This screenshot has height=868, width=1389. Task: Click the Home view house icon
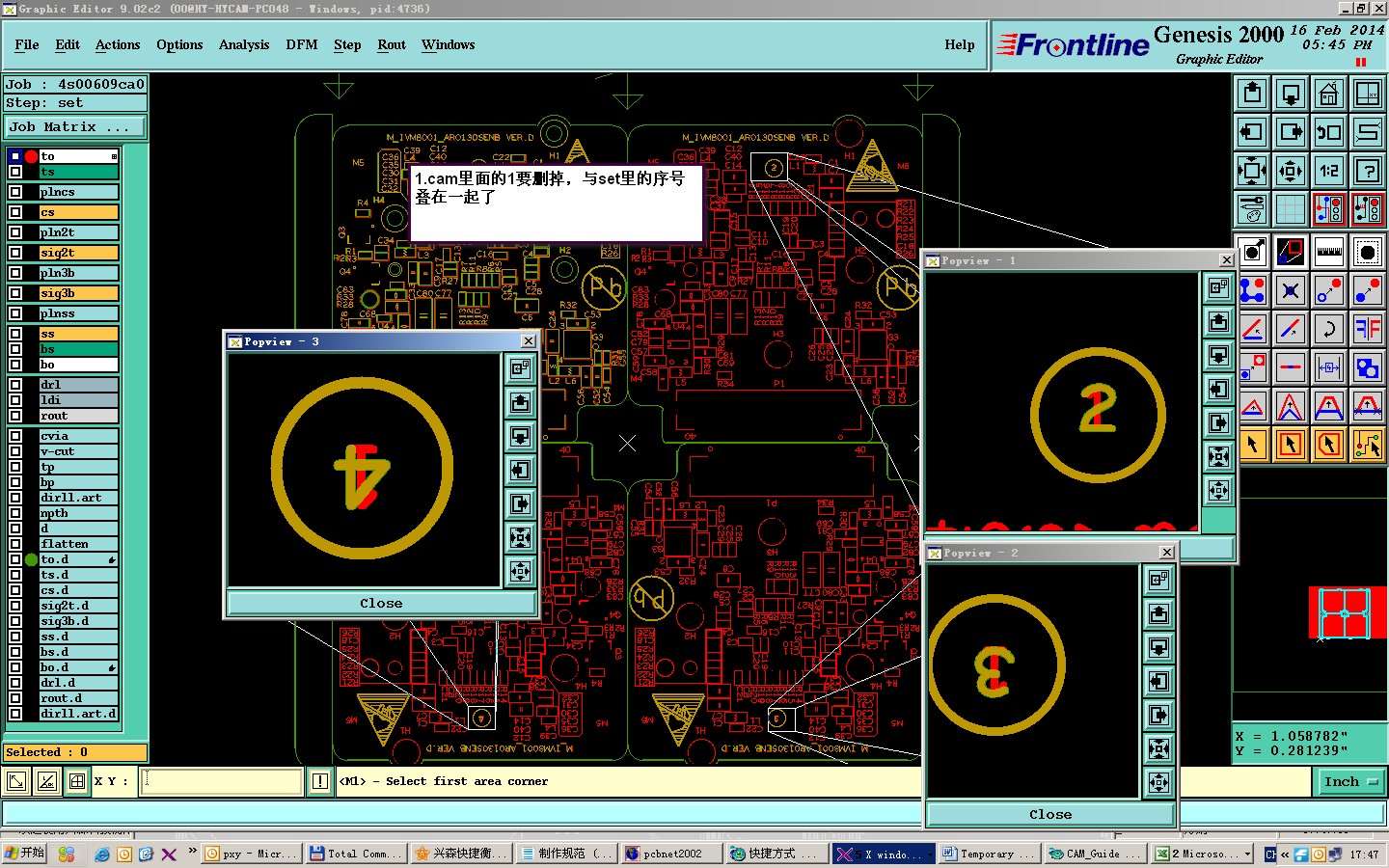click(1329, 94)
